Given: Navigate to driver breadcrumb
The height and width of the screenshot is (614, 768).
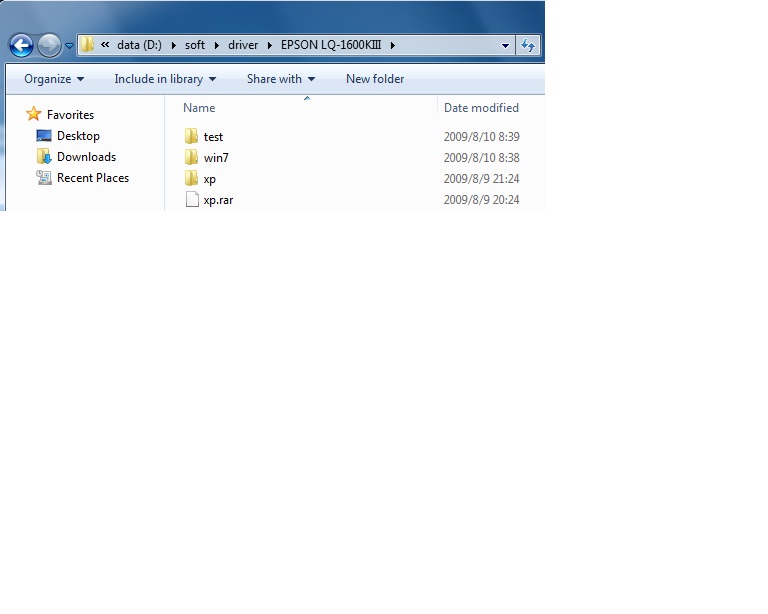Looking at the screenshot, I should click(243, 45).
